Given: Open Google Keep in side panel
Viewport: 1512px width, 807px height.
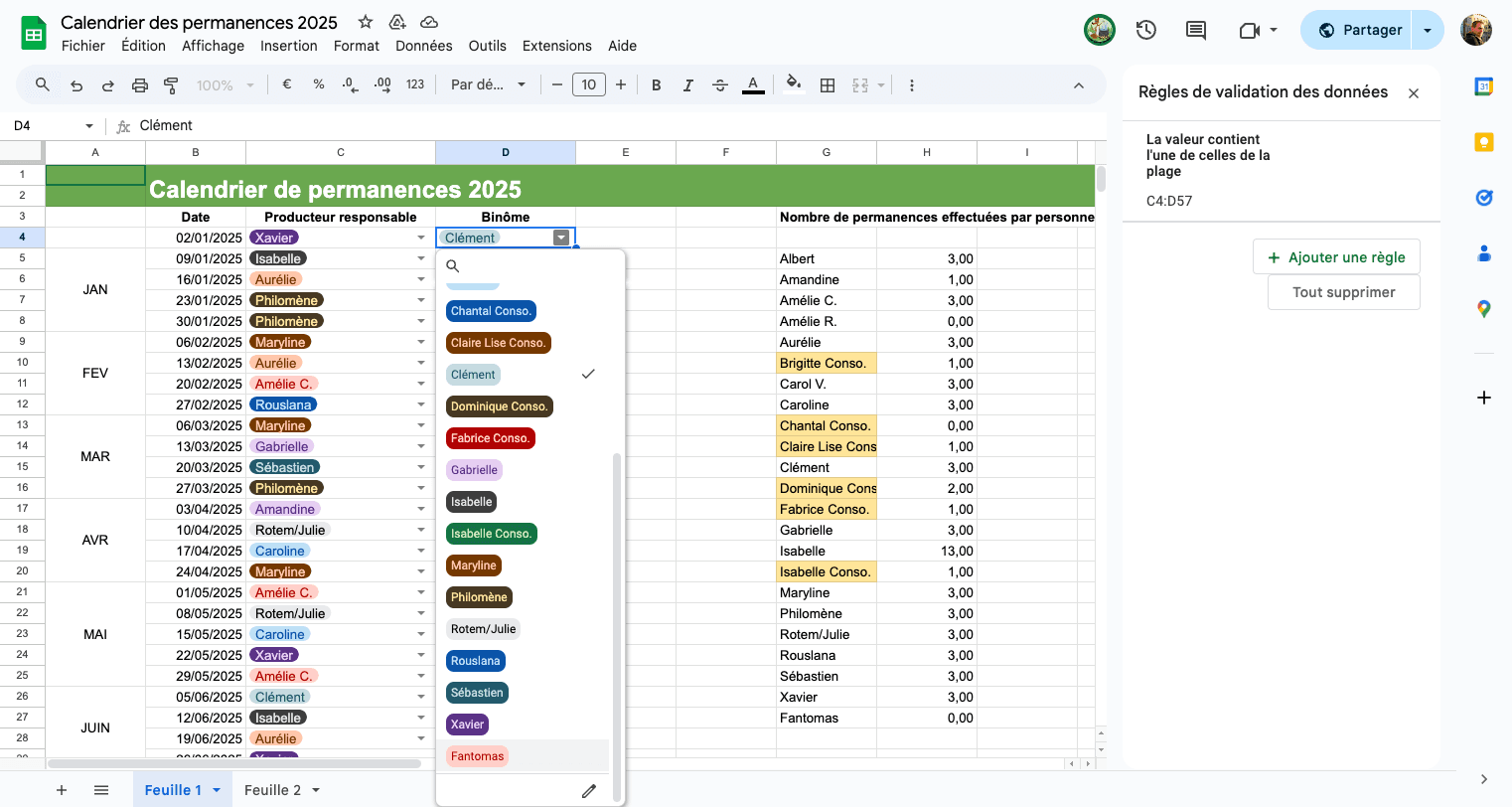Looking at the screenshot, I should click(x=1484, y=142).
